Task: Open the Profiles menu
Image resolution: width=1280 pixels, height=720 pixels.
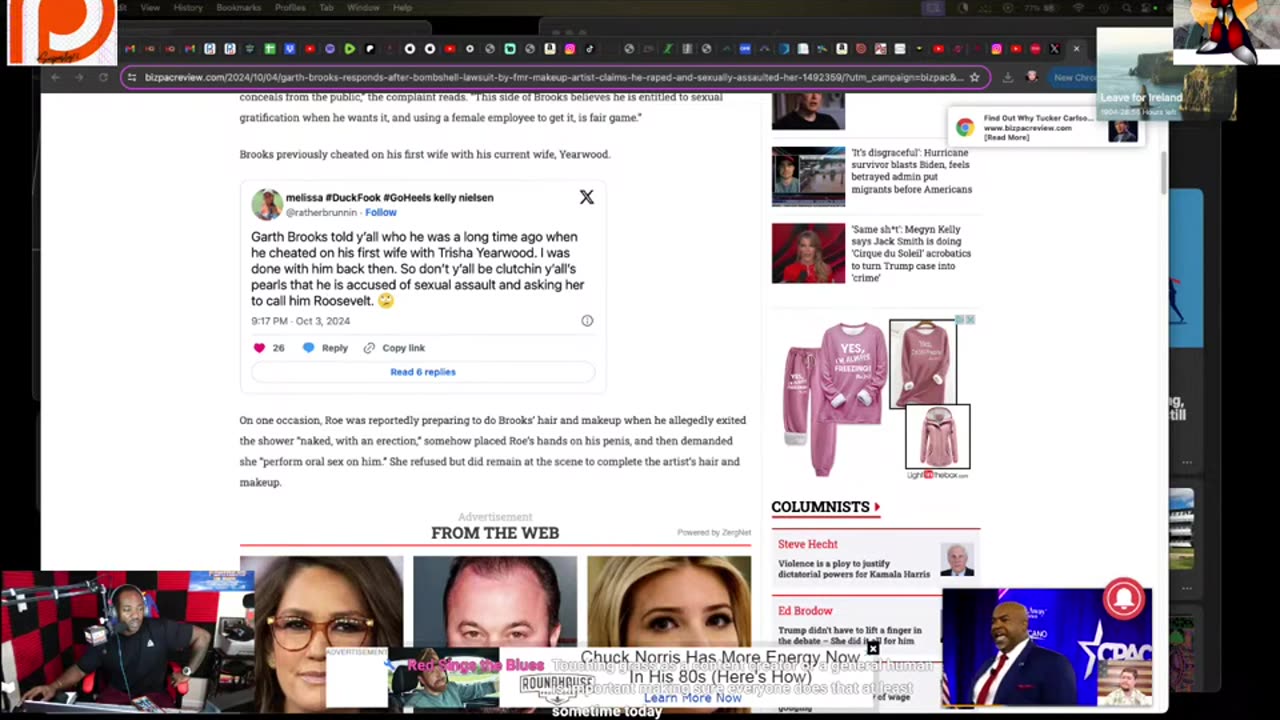Action: click(290, 8)
